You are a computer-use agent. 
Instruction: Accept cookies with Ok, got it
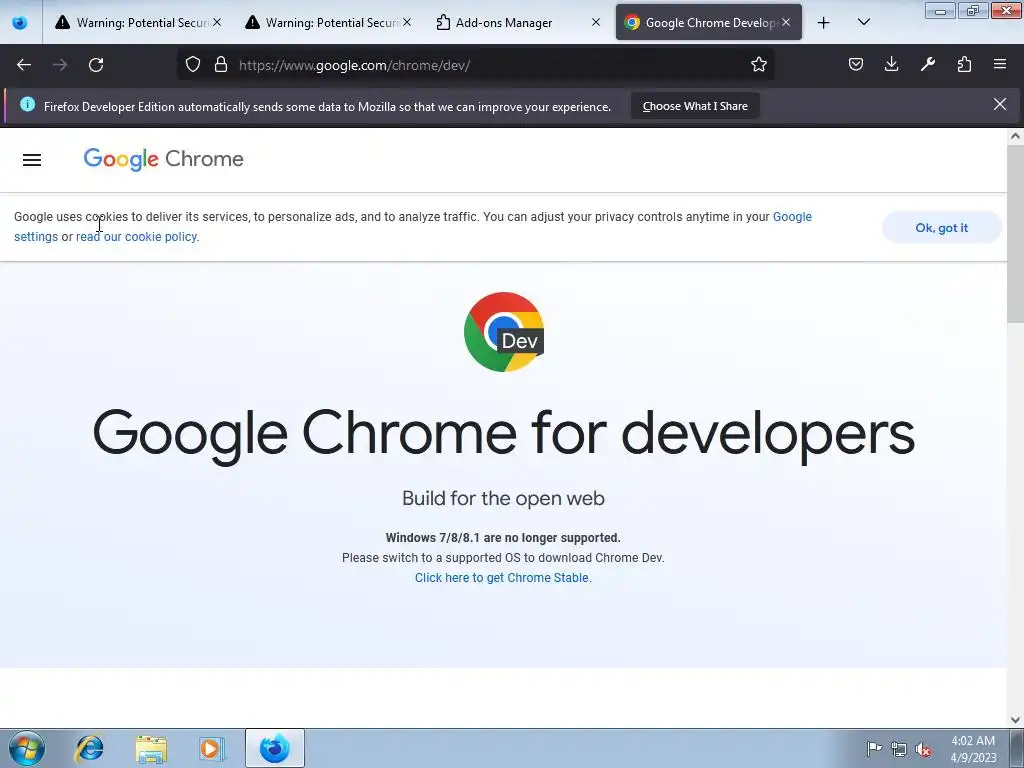tap(942, 227)
